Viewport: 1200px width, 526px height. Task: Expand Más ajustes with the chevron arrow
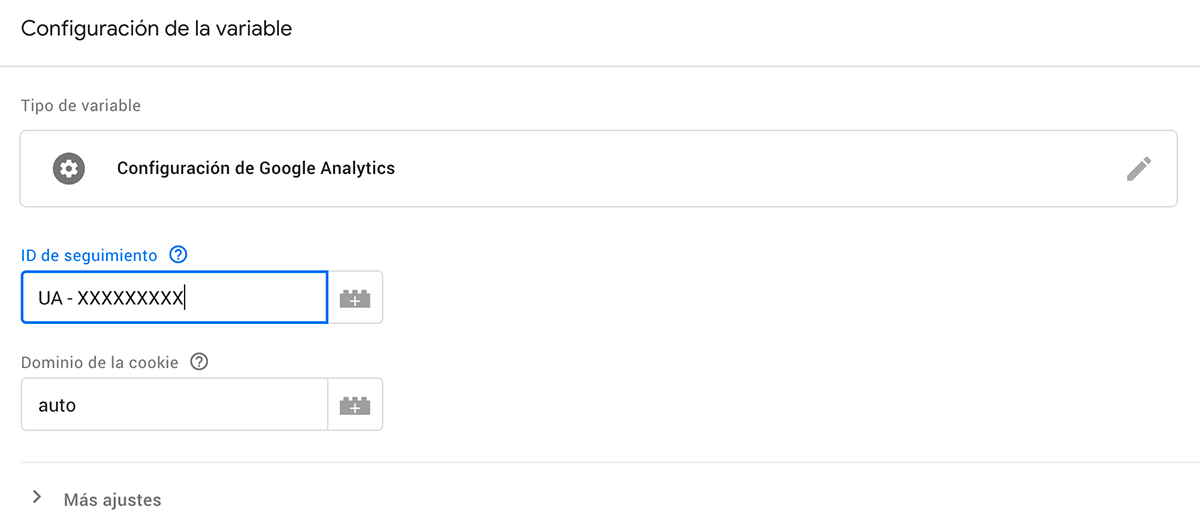37,498
